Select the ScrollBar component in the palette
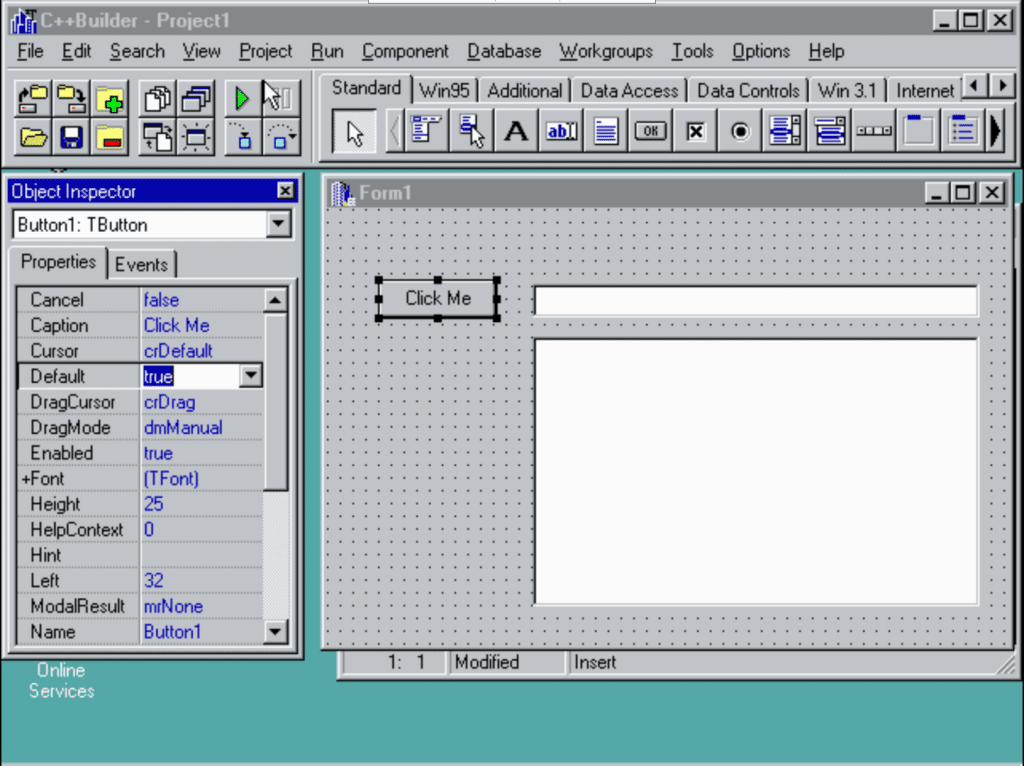Screen dimensions: 1024x766 pyautogui.click(x=874, y=131)
